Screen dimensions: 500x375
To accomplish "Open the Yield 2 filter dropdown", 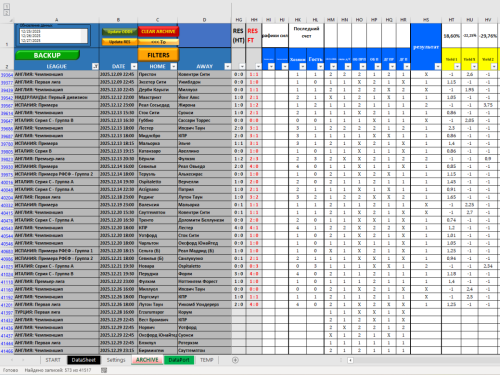I will coord(494,66).
